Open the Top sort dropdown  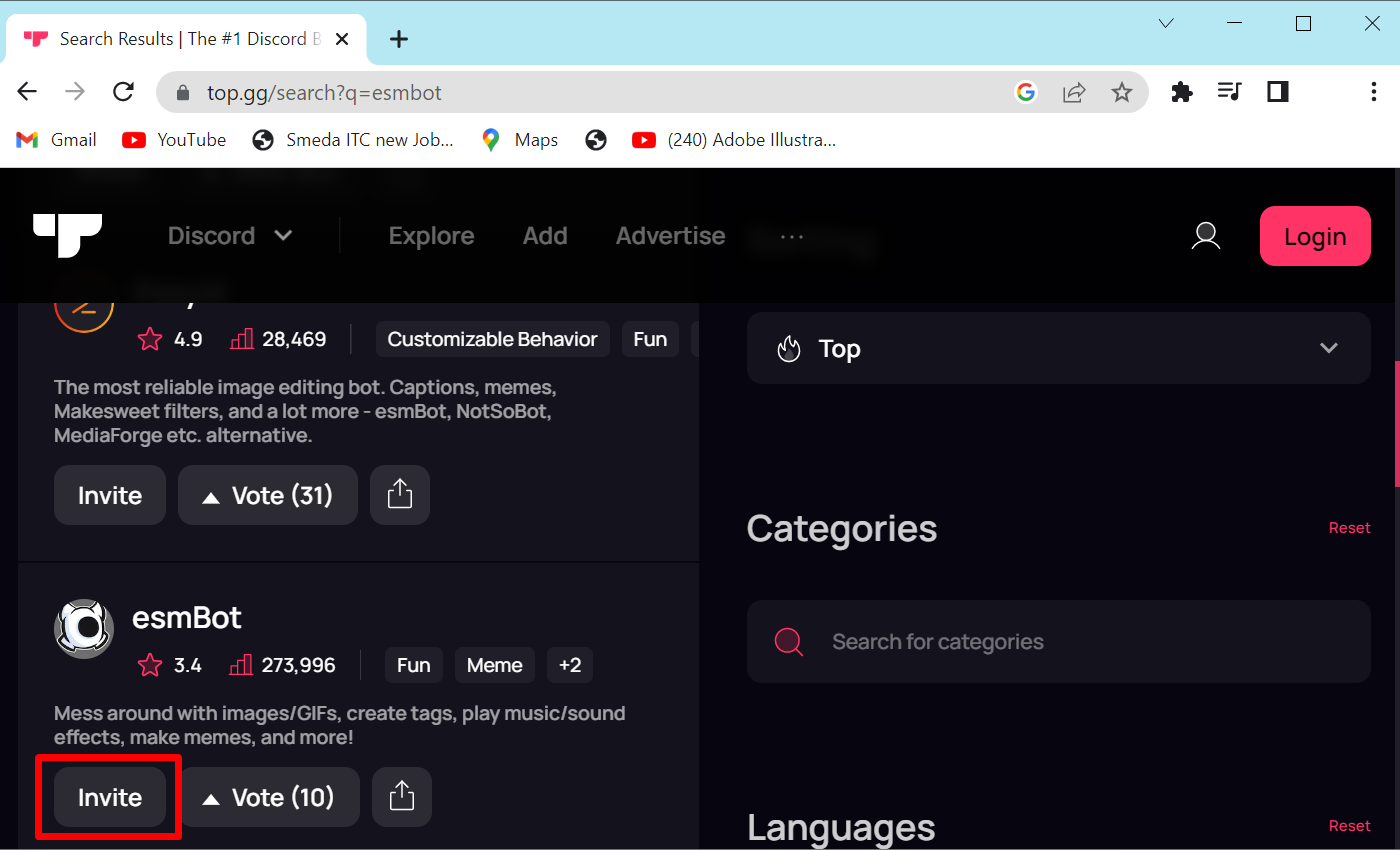pos(1058,348)
